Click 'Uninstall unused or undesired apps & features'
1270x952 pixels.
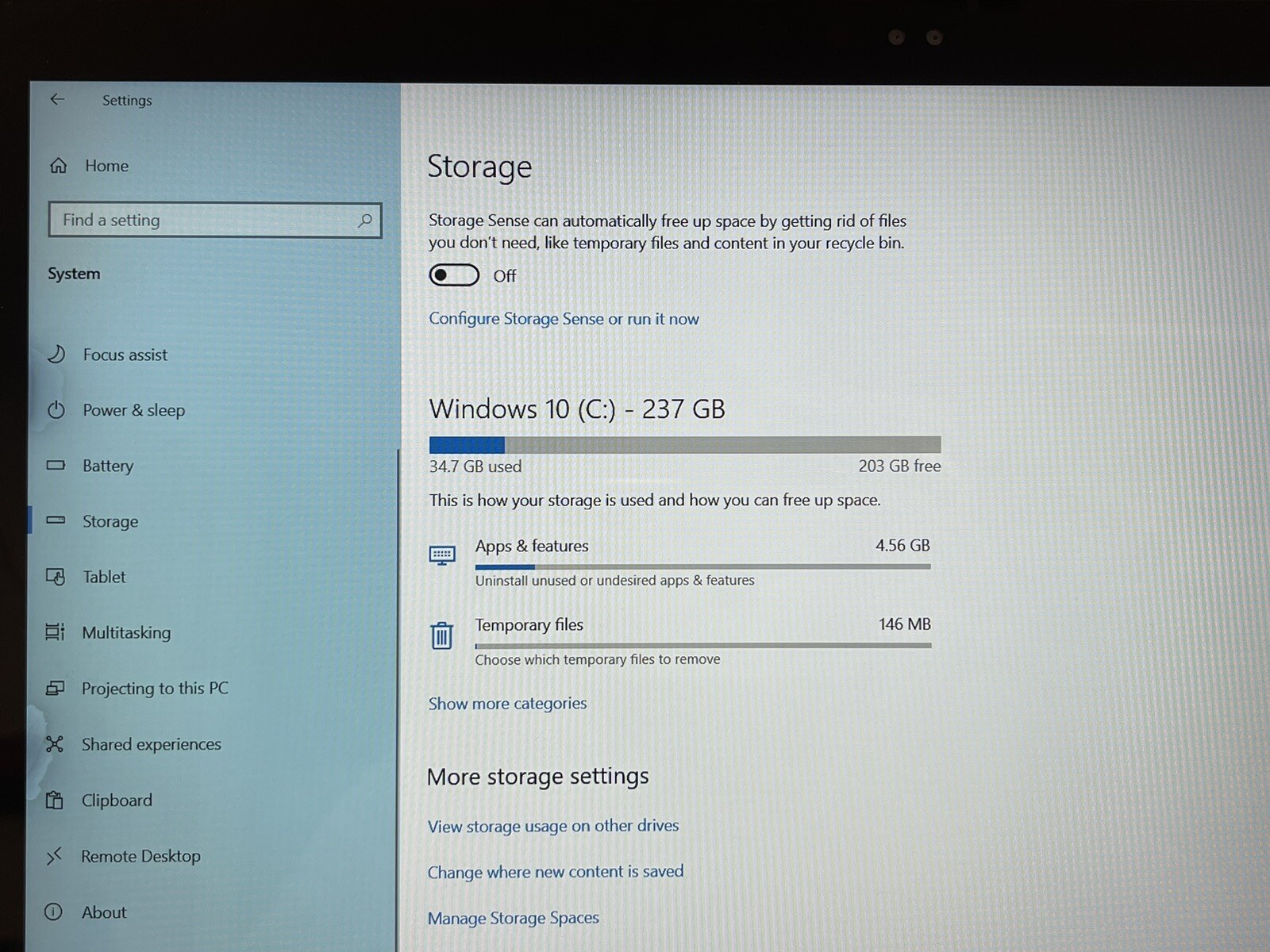point(614,581)
